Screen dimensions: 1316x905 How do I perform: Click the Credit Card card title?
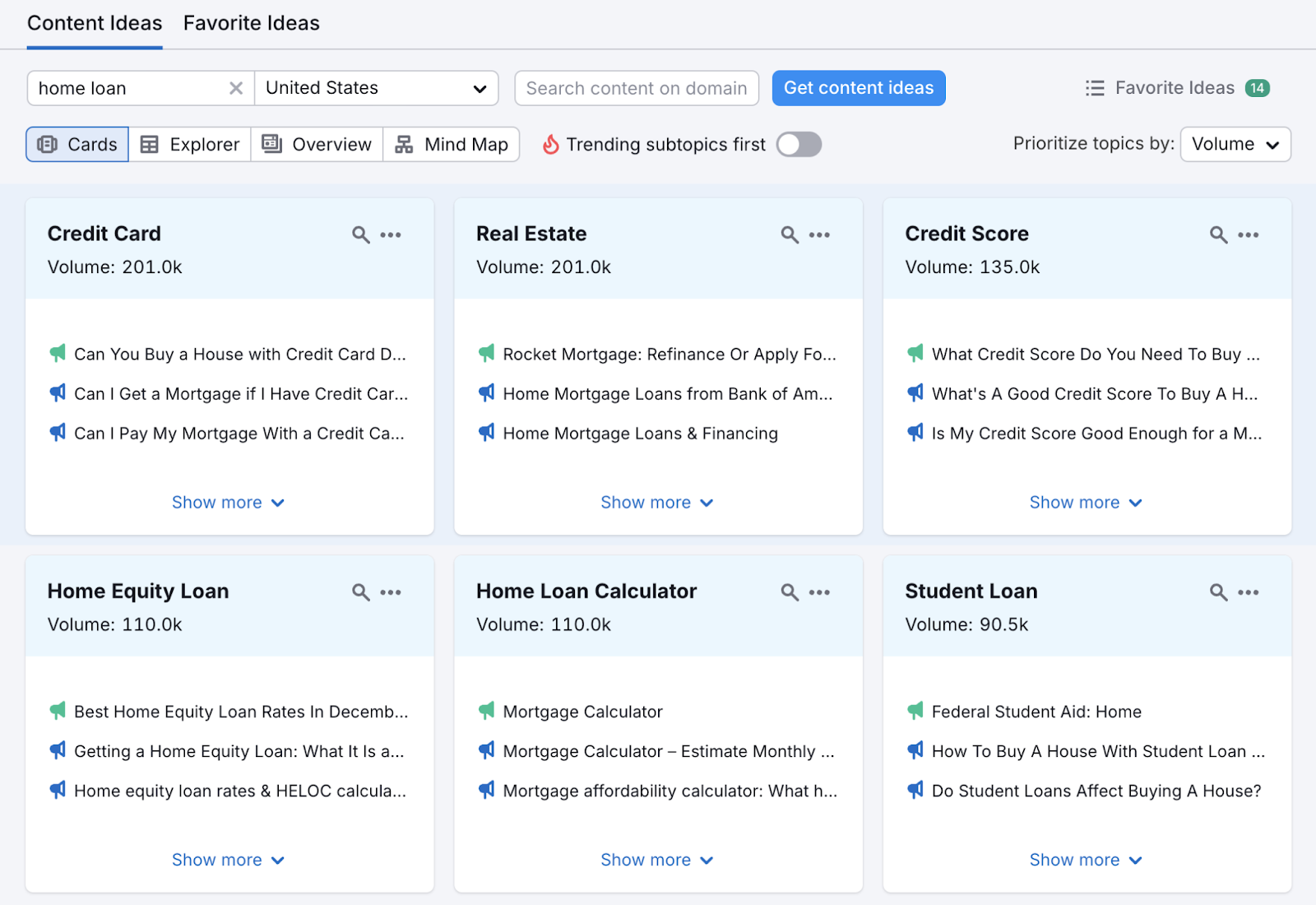[104, 234]
